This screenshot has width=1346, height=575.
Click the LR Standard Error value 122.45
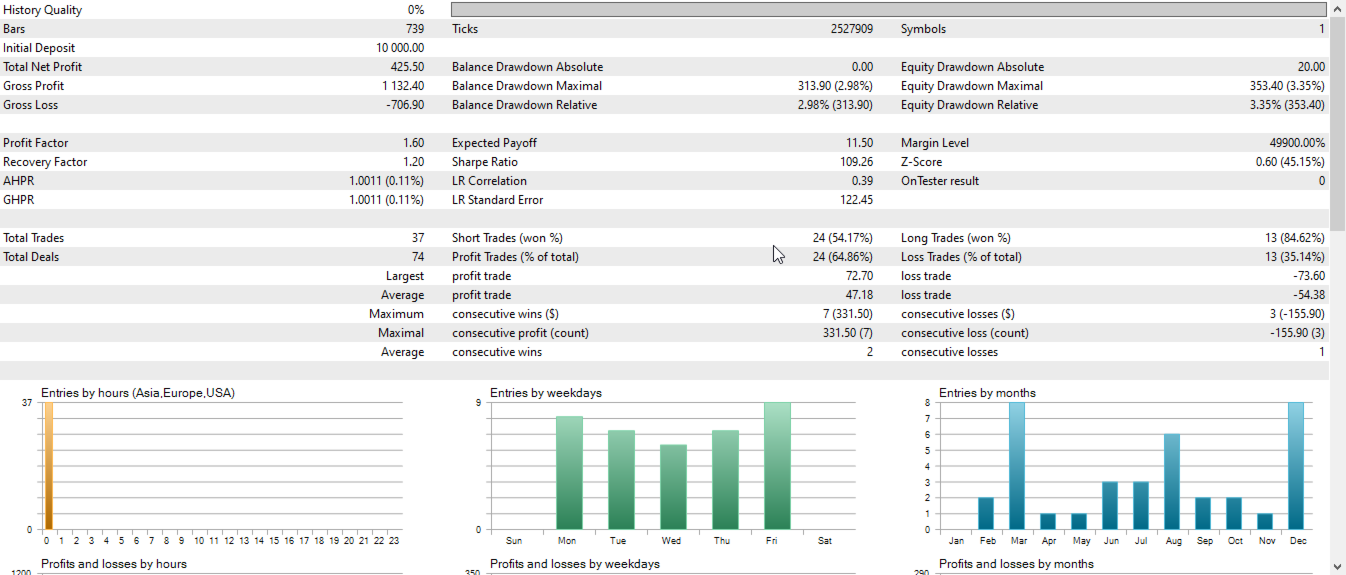click(x=857, y=200)
